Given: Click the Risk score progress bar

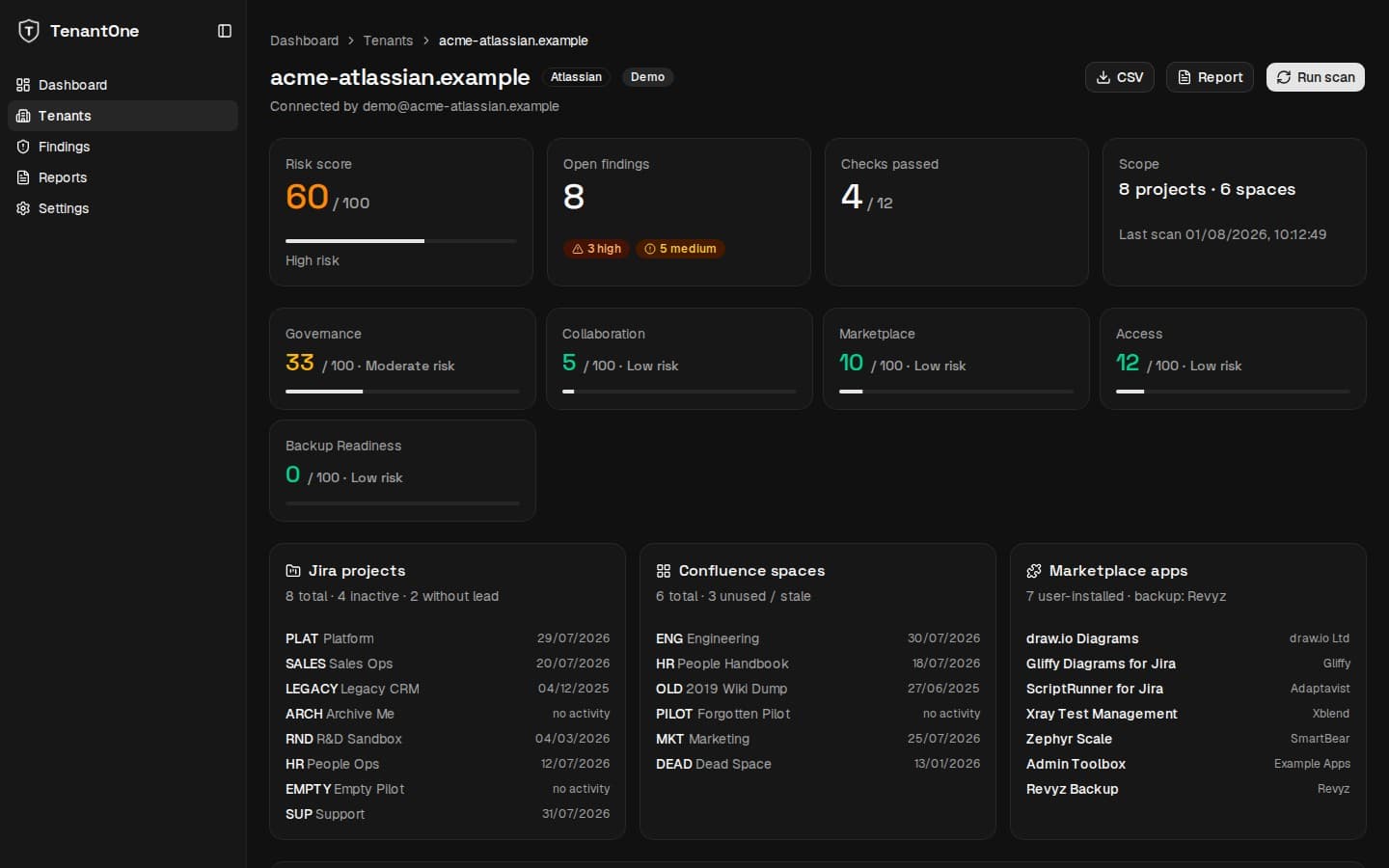Looking at the screenshot, I should [401, 241].
